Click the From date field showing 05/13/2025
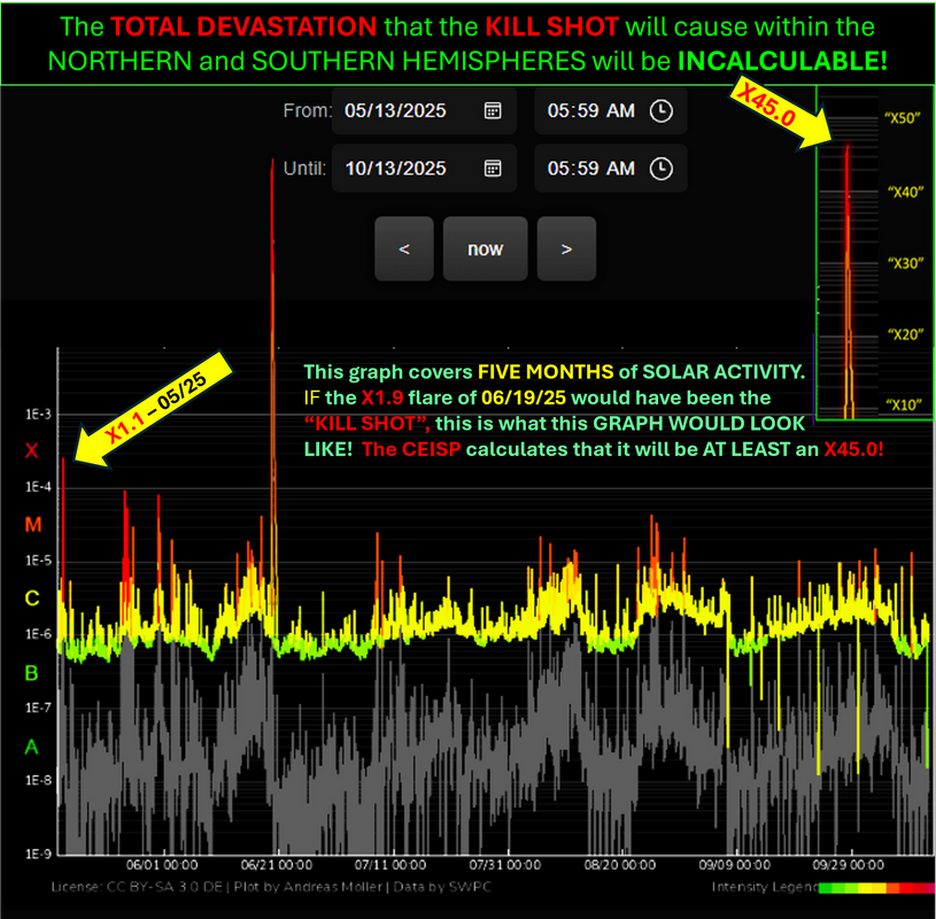Image resolution: width=936 pixels, height=919 pixels. tap(396, 111)
